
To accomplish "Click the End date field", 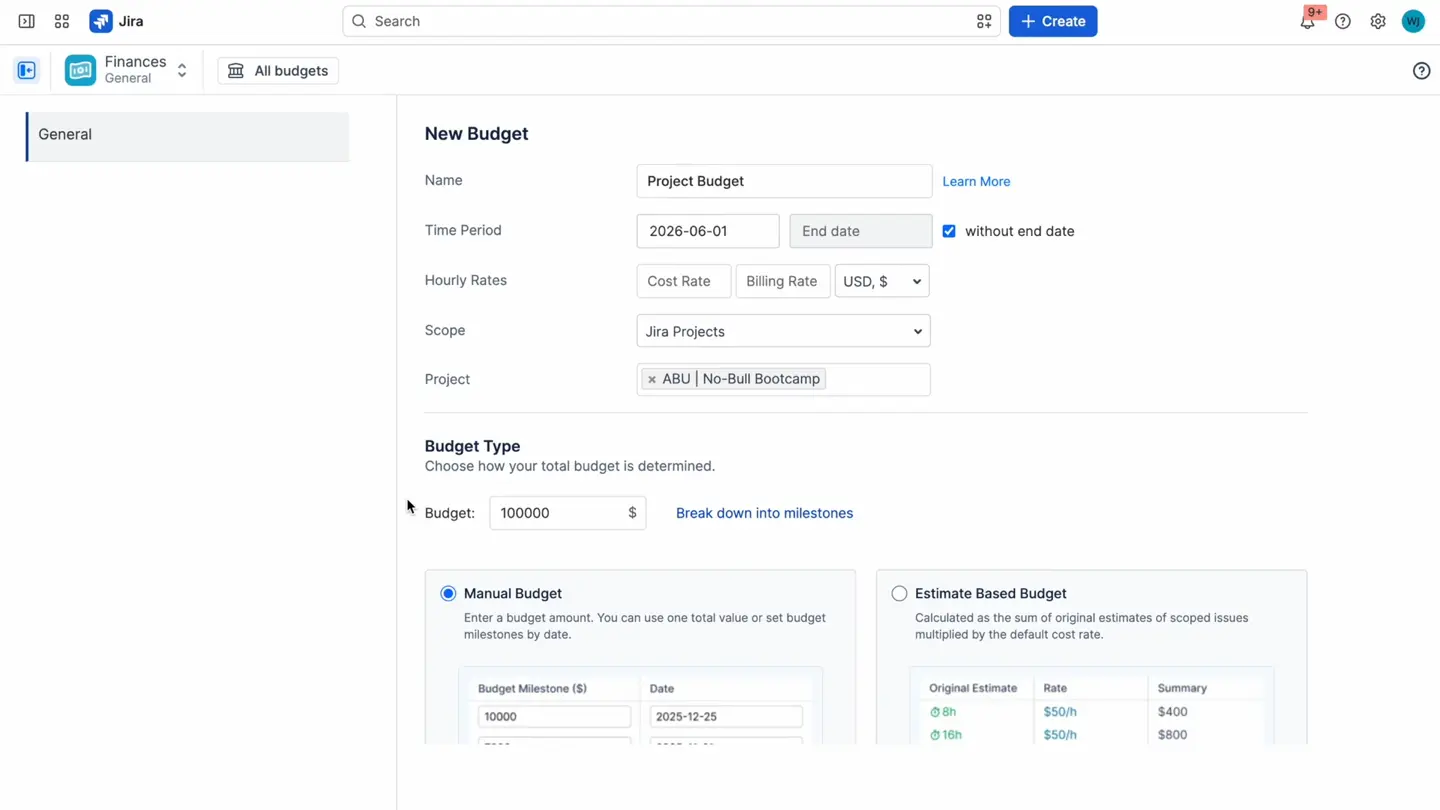I will (x=861, y=231).
